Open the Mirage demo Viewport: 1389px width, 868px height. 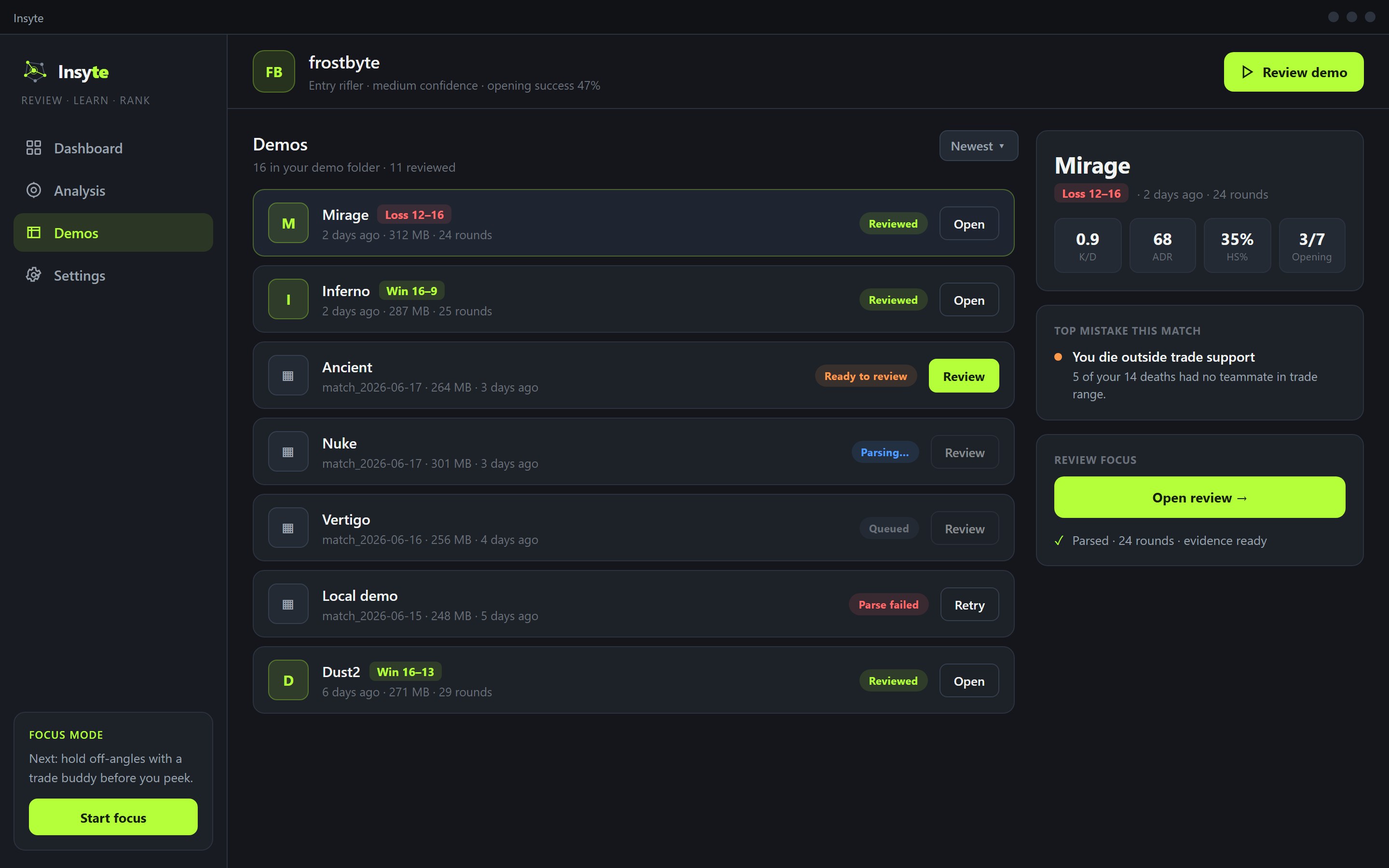click(969, 223)
